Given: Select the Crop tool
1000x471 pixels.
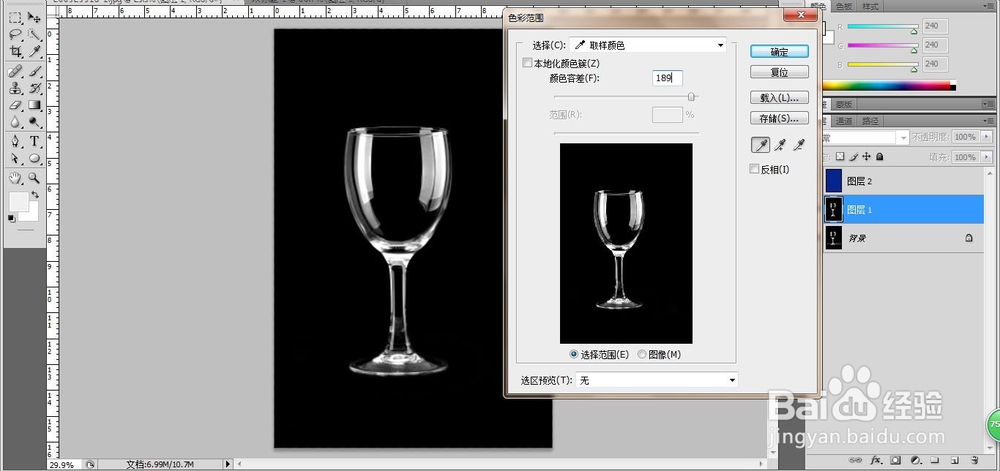Looking at the screenshot, I should [x=15, y=52].
